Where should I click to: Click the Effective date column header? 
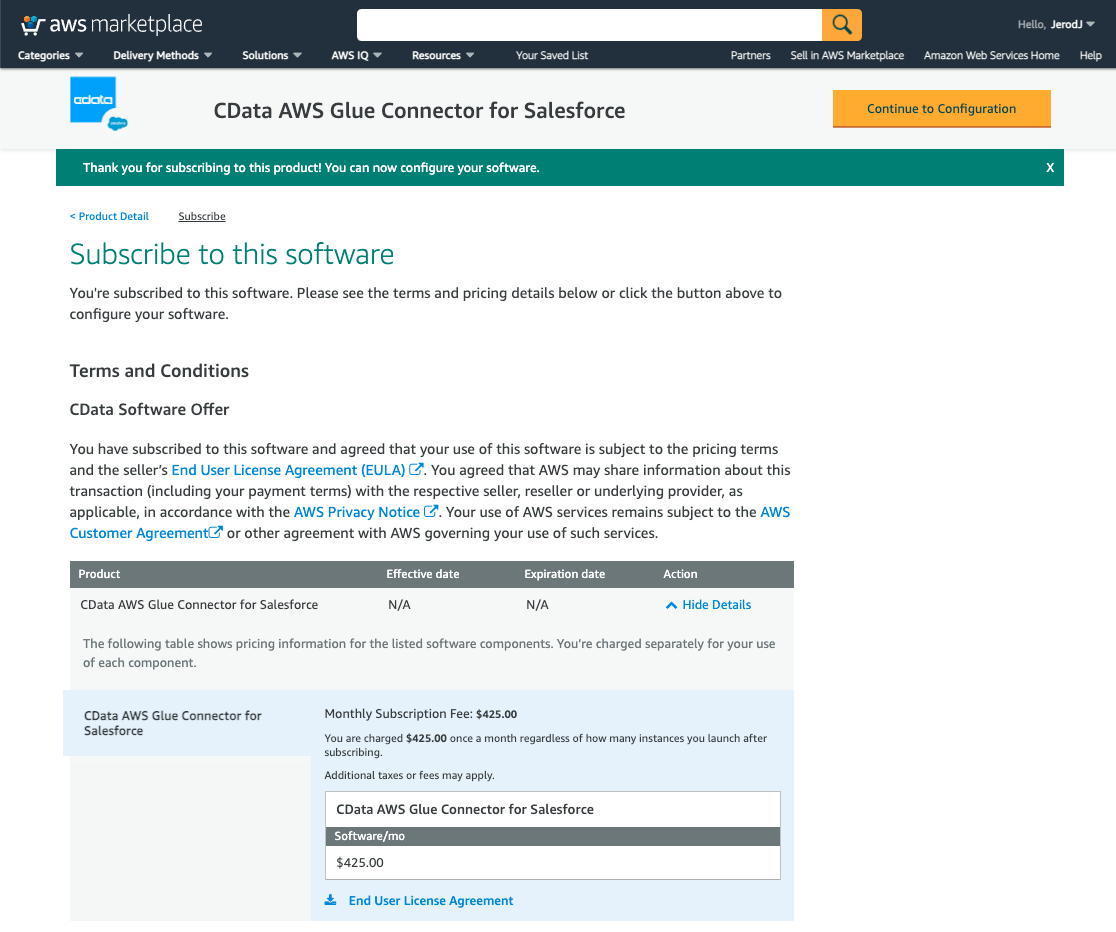tap(423, 574)
